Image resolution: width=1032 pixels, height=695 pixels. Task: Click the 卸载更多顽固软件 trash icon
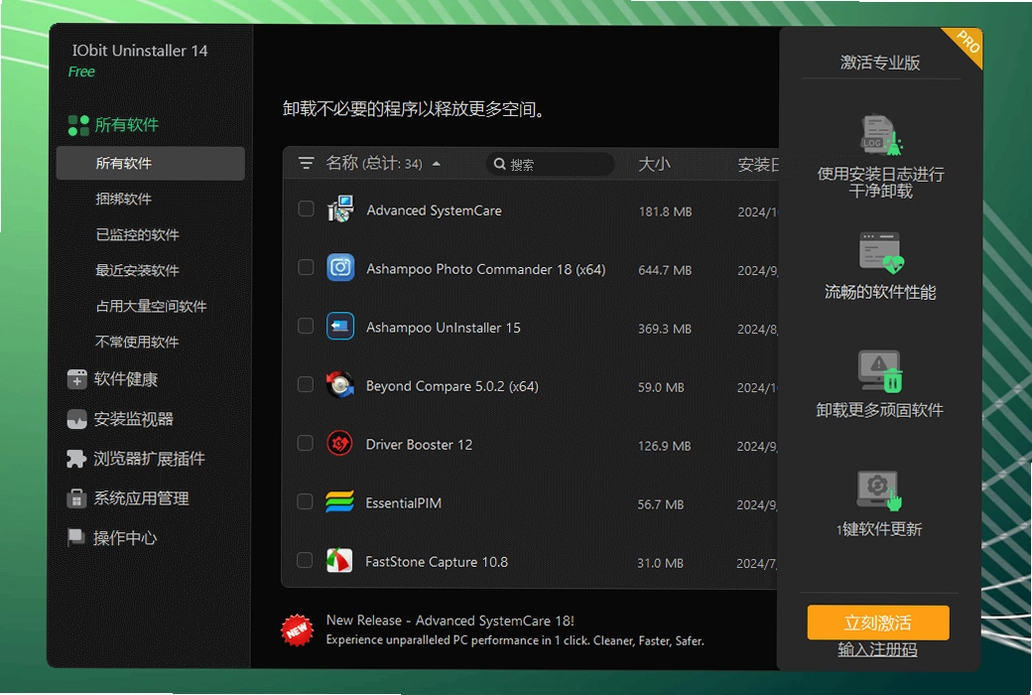tap(881, 371)
